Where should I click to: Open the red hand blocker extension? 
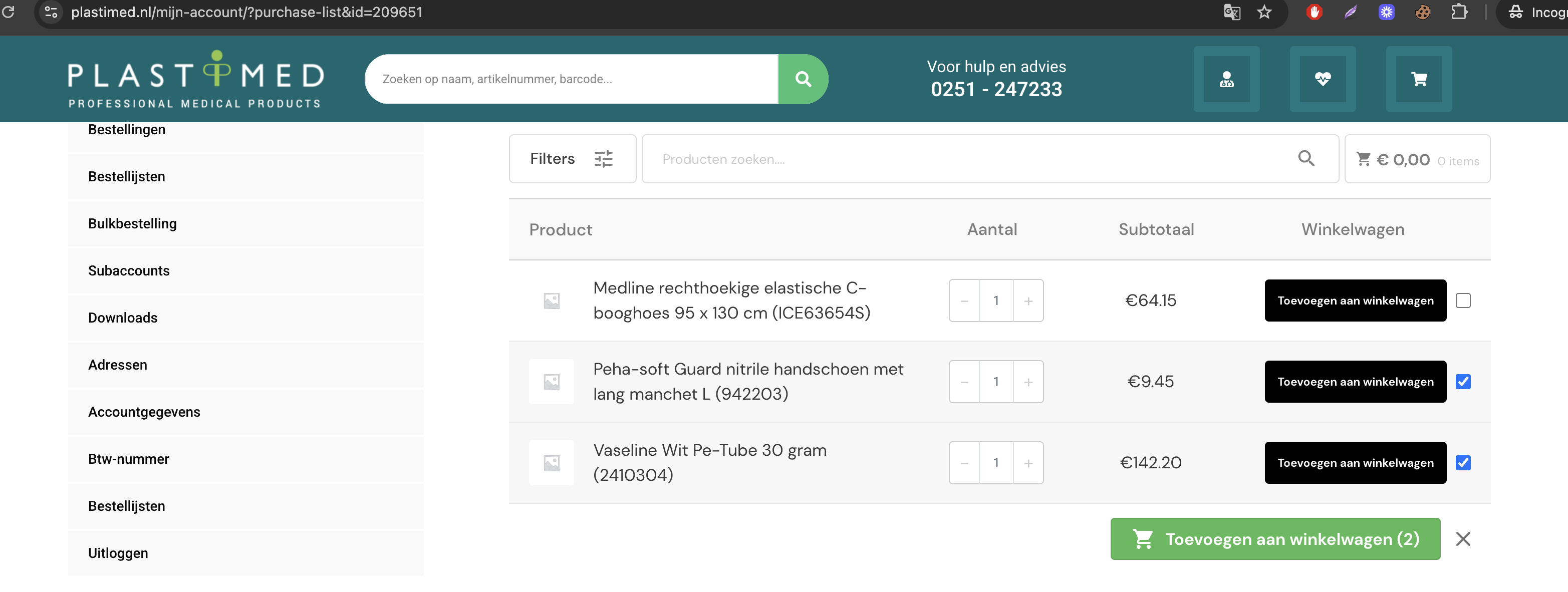coord(1314,12)
